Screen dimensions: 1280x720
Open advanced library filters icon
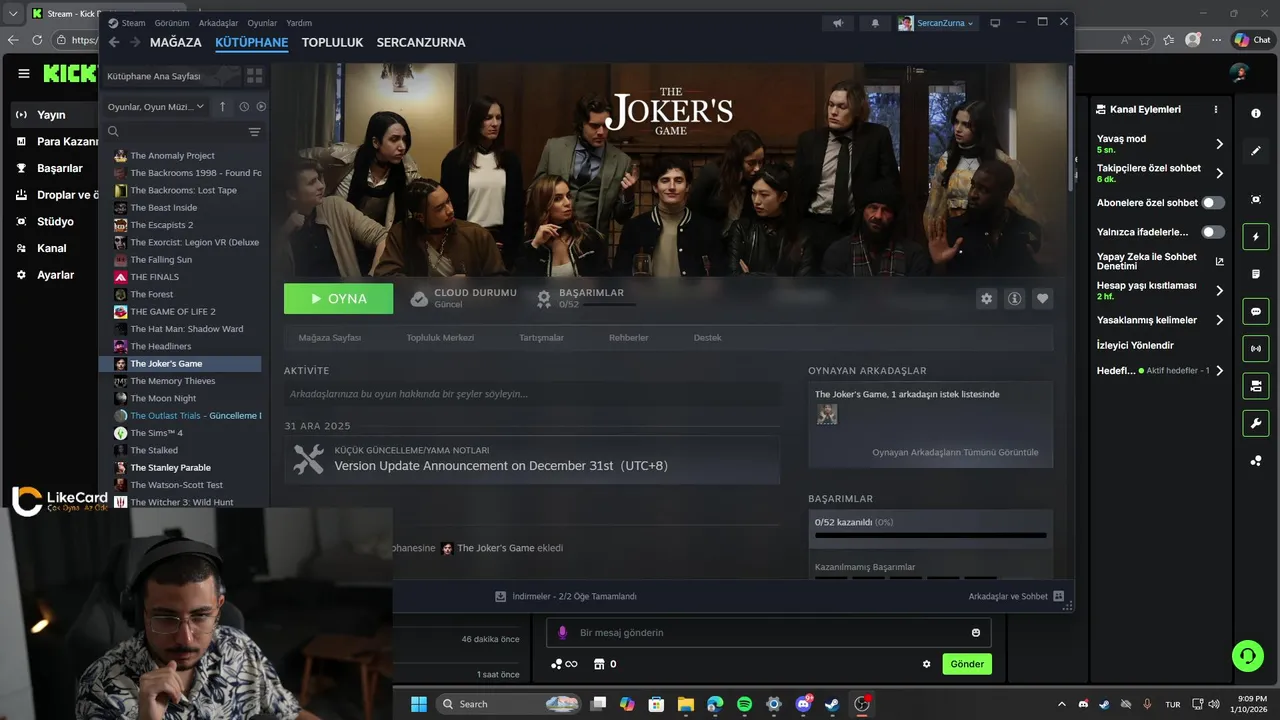[x=255, y=132]
